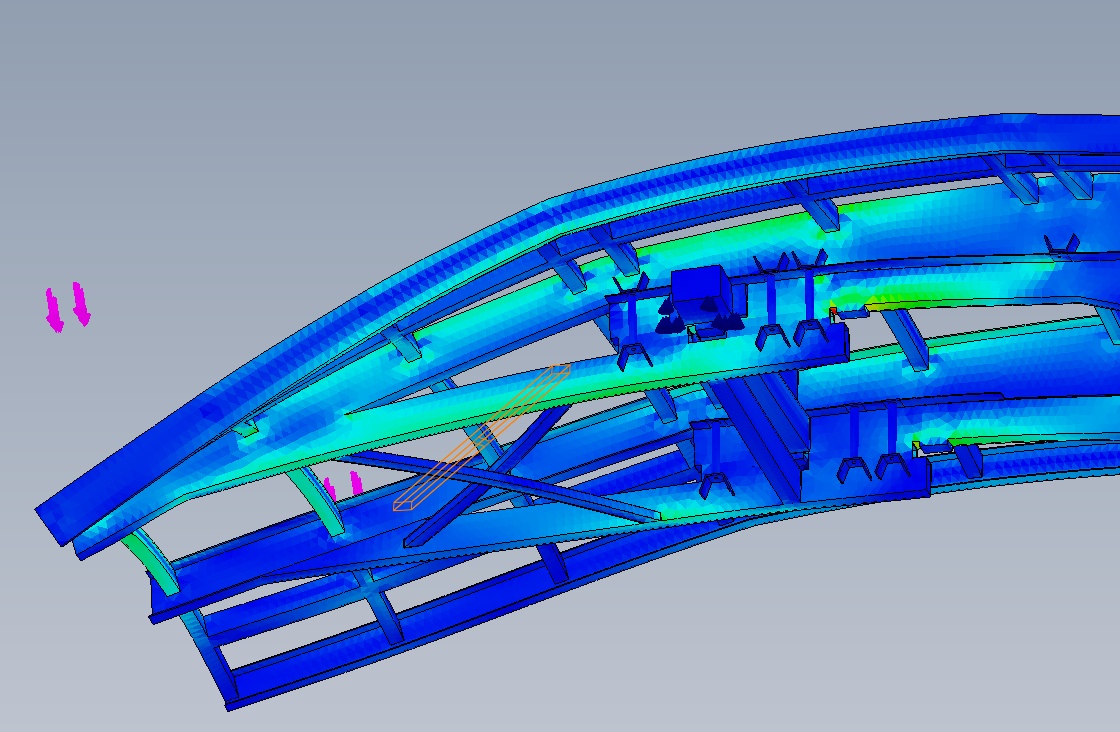The height and width of the screenshot is (732, 1120).
Task: Click the single U-clamp on lower left support post
Action: tap(717, 484)
